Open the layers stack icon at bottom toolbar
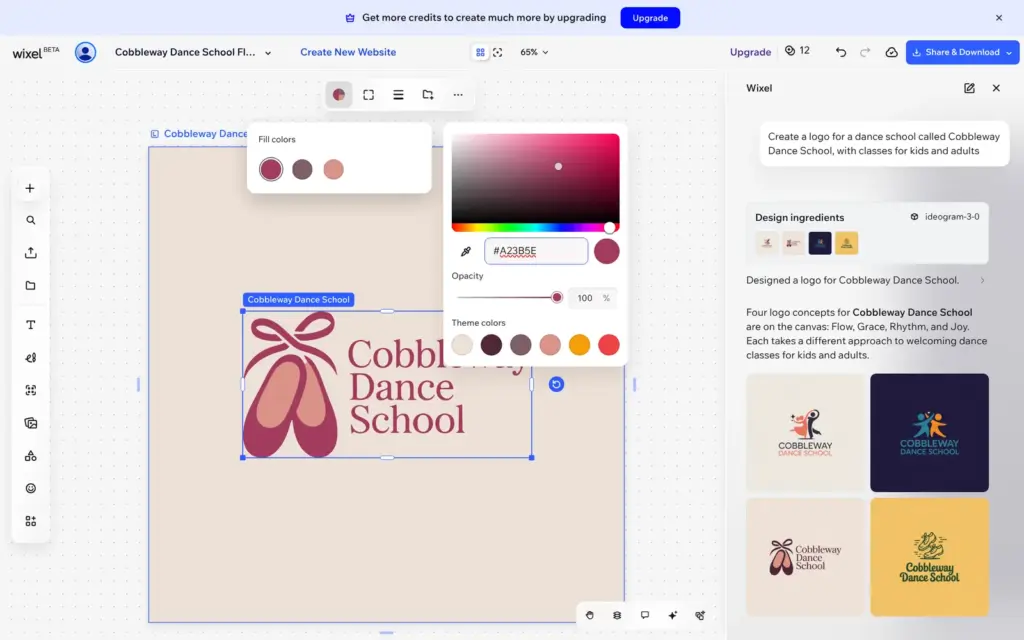This screenshot has width=1024, height=640. coord(617,615)
